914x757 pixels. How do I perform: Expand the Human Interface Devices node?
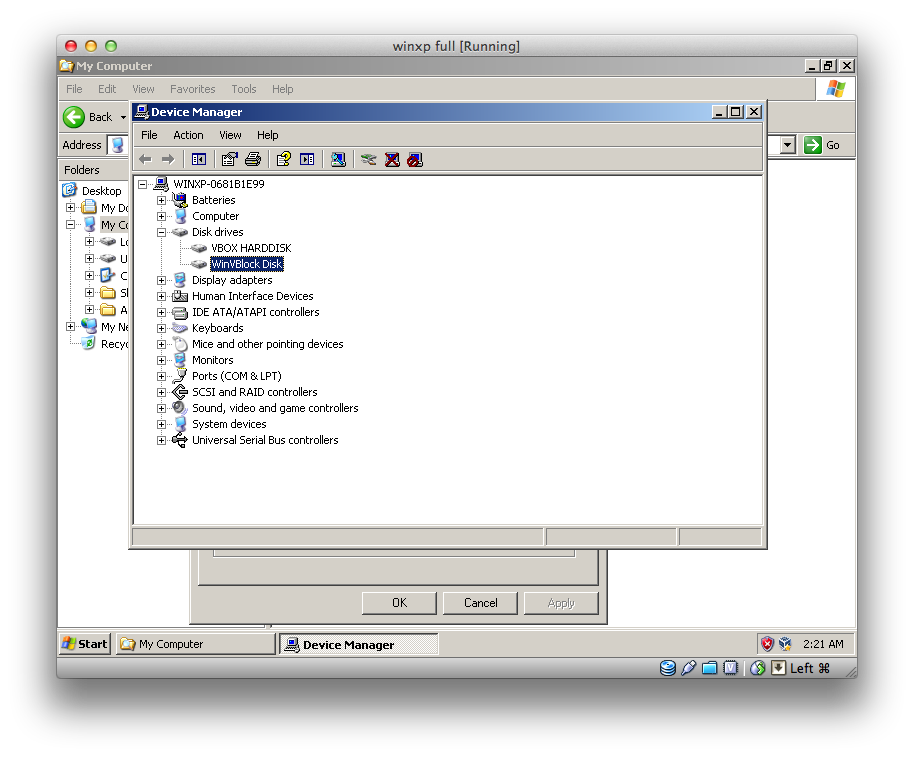coord(161,296)
